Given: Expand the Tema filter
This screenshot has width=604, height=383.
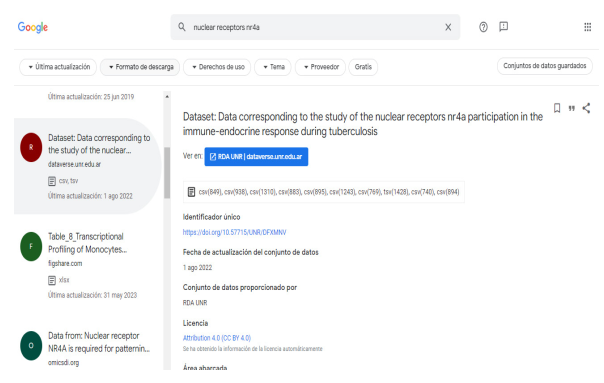Looking at the screenshot, I should (x=273, y=67).
